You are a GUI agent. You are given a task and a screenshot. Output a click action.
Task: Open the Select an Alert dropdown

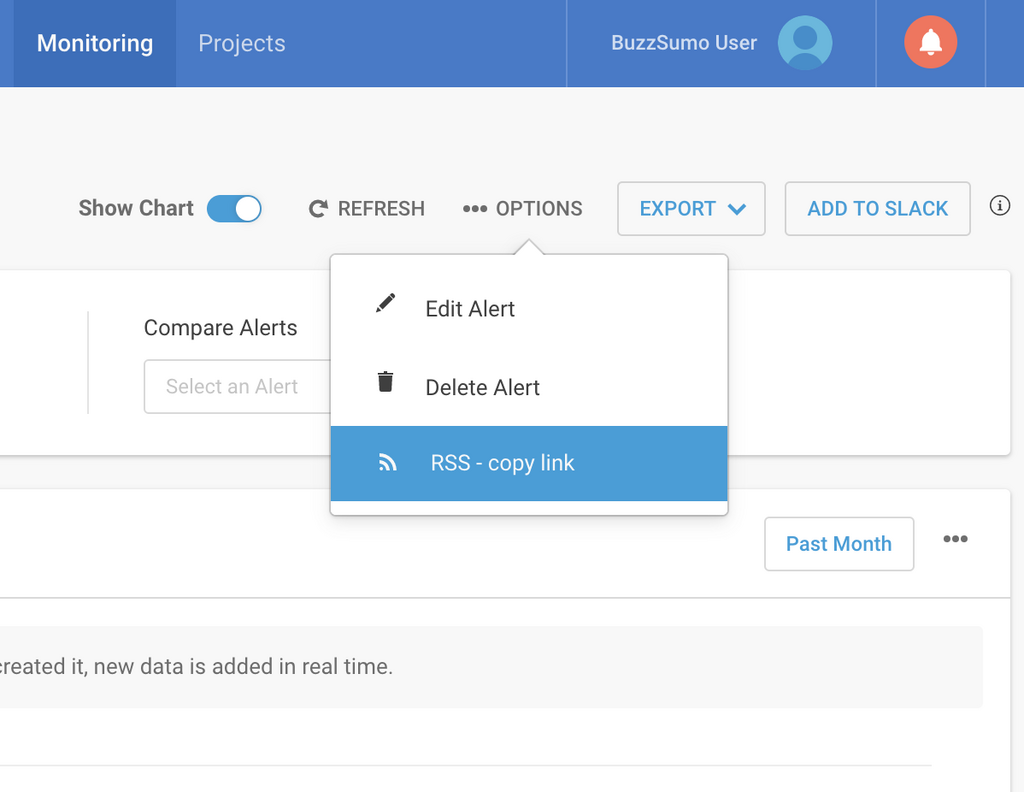coord(237,386)
